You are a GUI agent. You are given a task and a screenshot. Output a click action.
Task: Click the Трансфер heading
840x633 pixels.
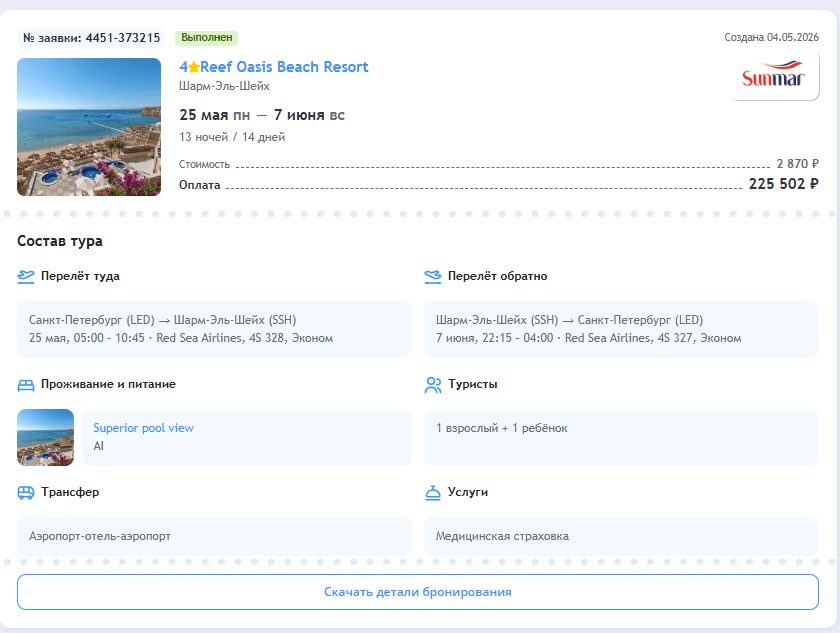[x=70, y=492]
